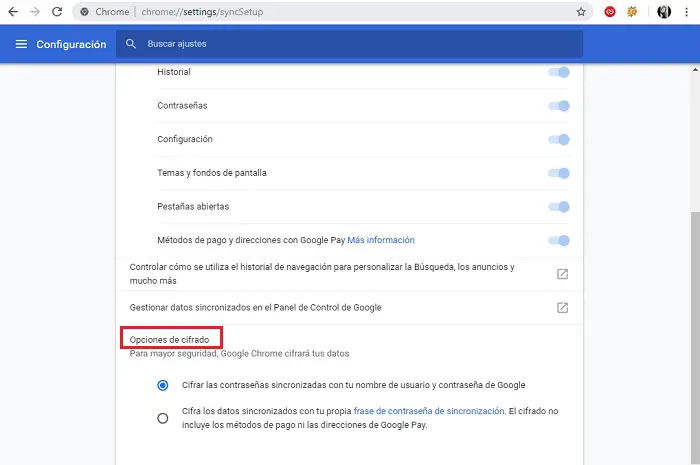Open the external link icon for Controlar cómo se utiliza
The height and width of the screenshot is (465, 700).
point(562,274)
